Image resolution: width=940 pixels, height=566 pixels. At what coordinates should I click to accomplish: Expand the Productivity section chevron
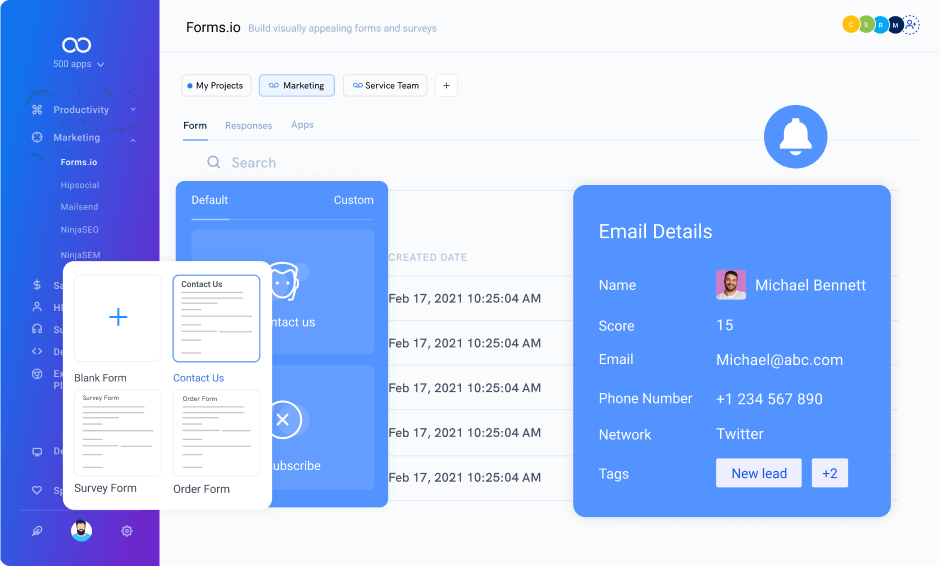tap(133, 110)
